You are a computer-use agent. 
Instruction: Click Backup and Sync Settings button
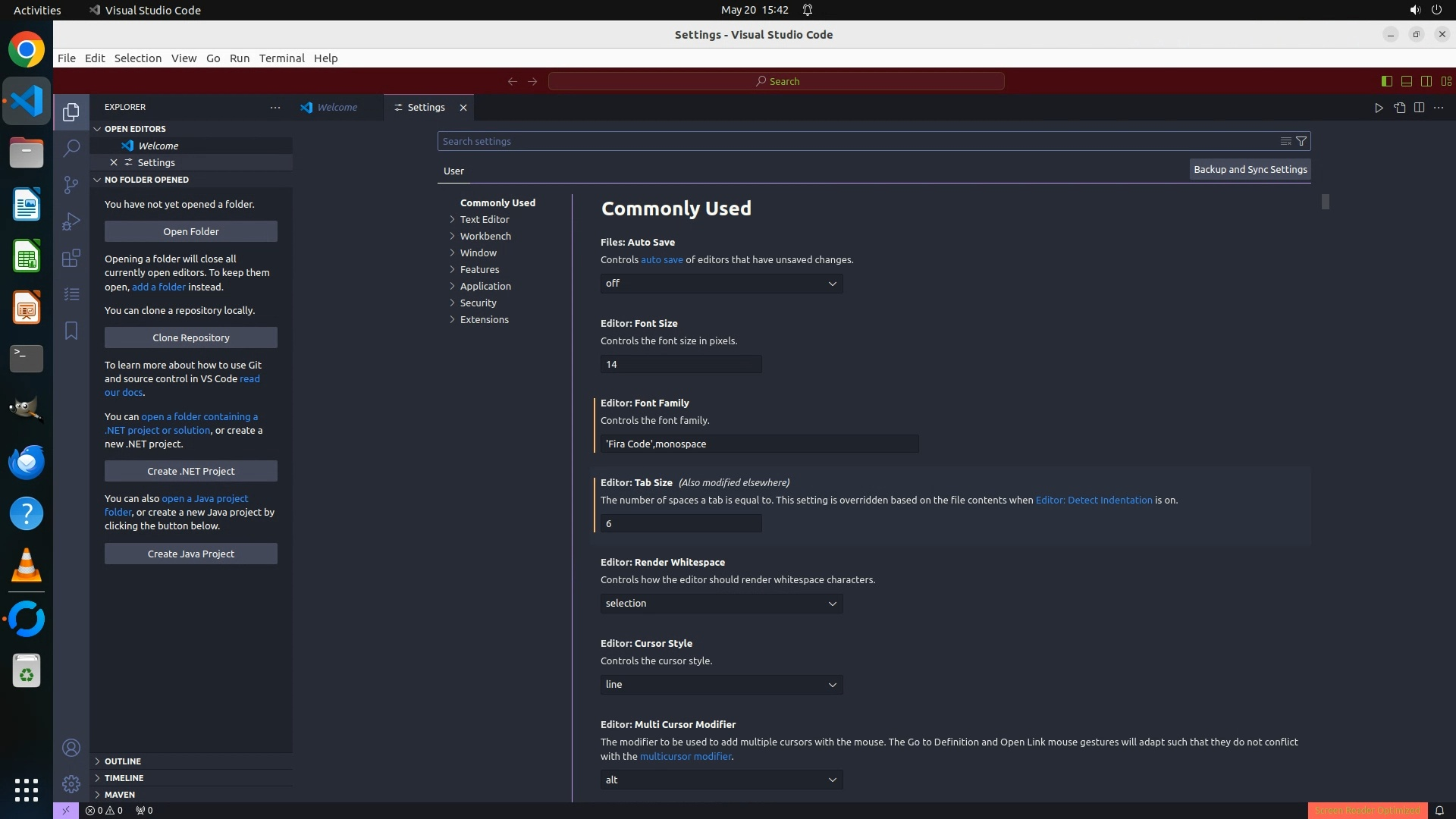[1250, 170]
